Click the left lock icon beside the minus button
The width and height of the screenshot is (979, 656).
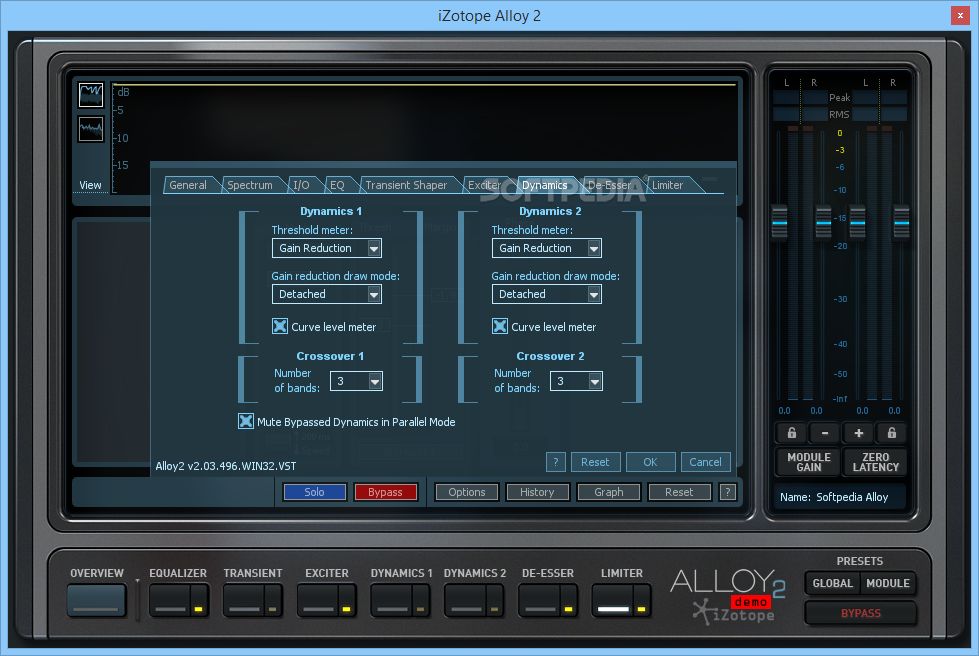[792, 433]
